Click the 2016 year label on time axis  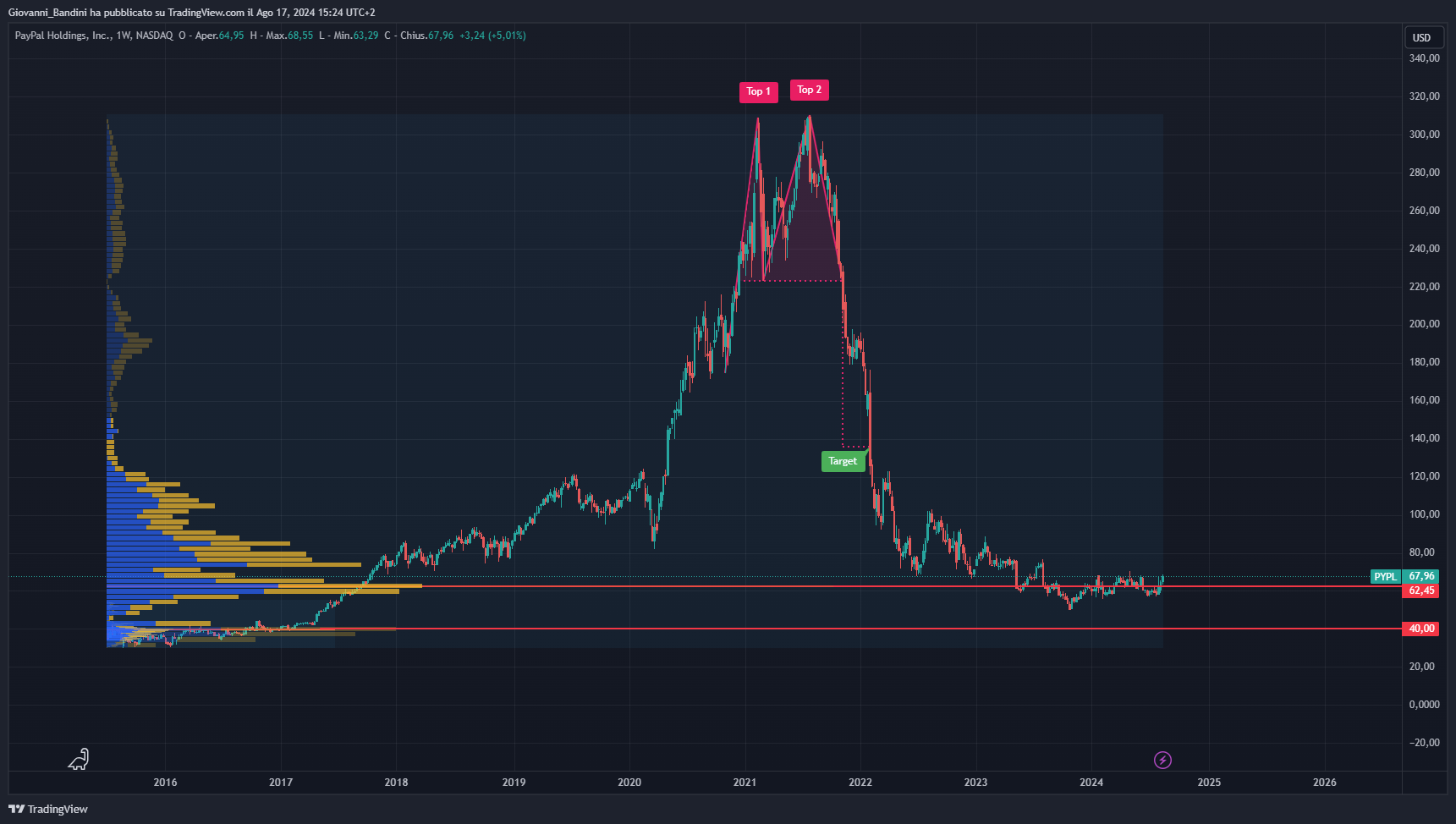(x=165, y=782)
